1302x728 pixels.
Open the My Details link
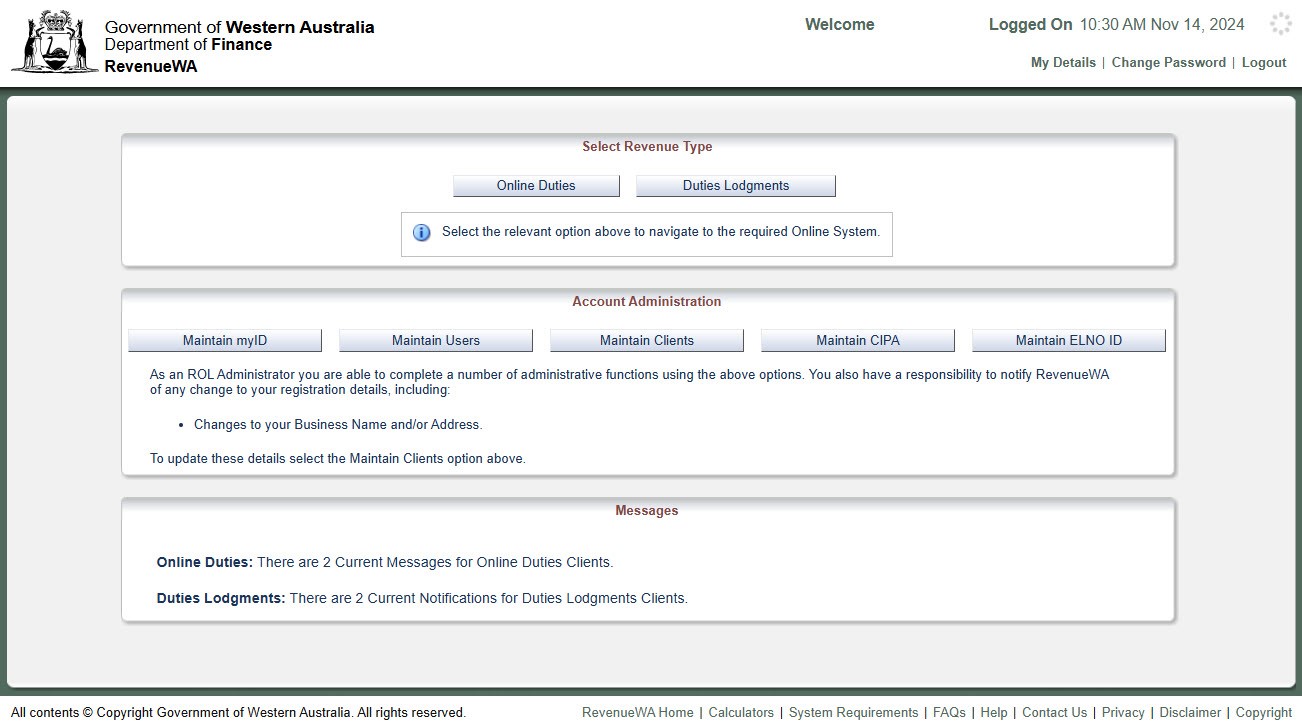1063,62
